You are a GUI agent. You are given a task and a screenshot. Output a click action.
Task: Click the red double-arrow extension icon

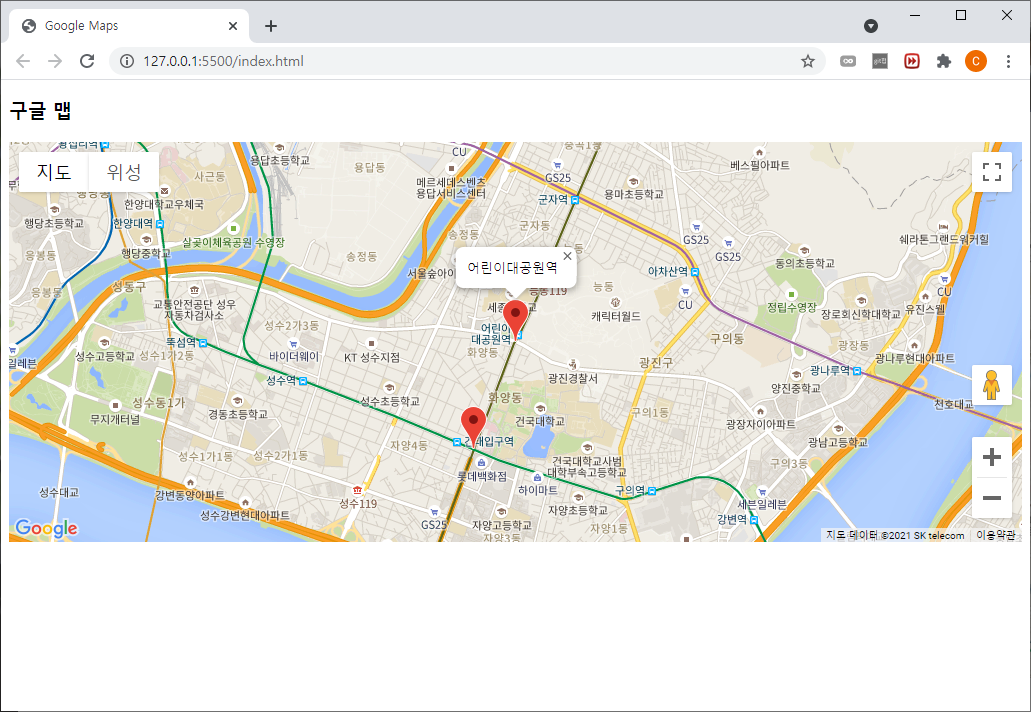912,61
